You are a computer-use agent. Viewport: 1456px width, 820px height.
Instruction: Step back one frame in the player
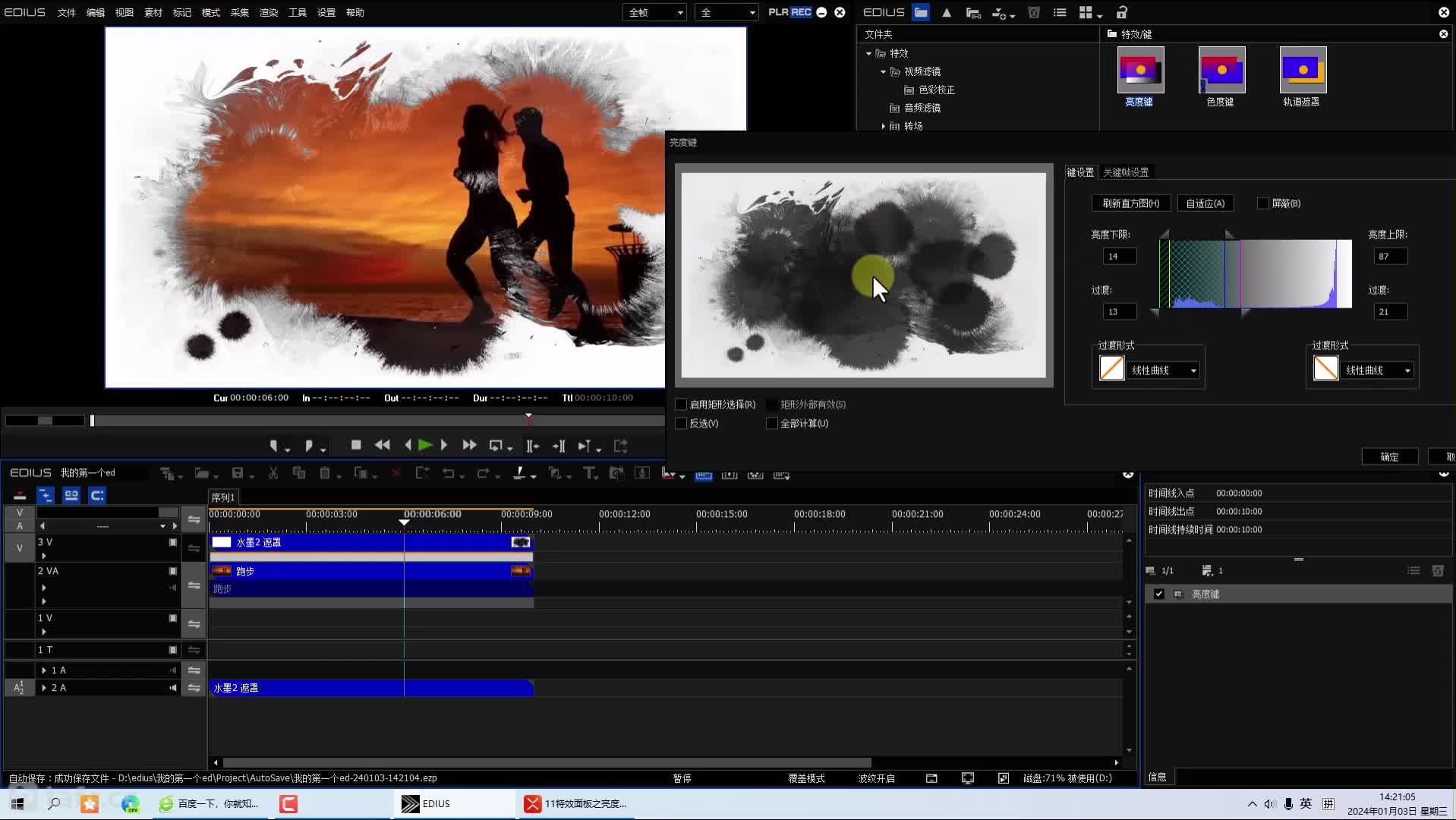click(408, 446)
